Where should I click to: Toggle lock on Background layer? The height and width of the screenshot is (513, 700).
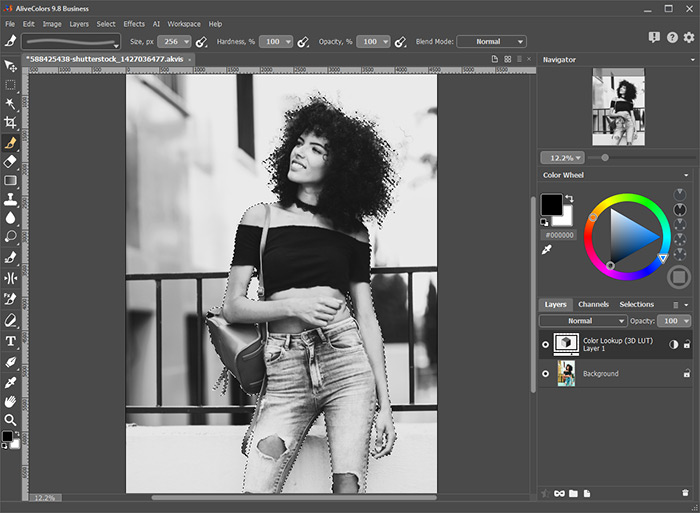(687, 374)
